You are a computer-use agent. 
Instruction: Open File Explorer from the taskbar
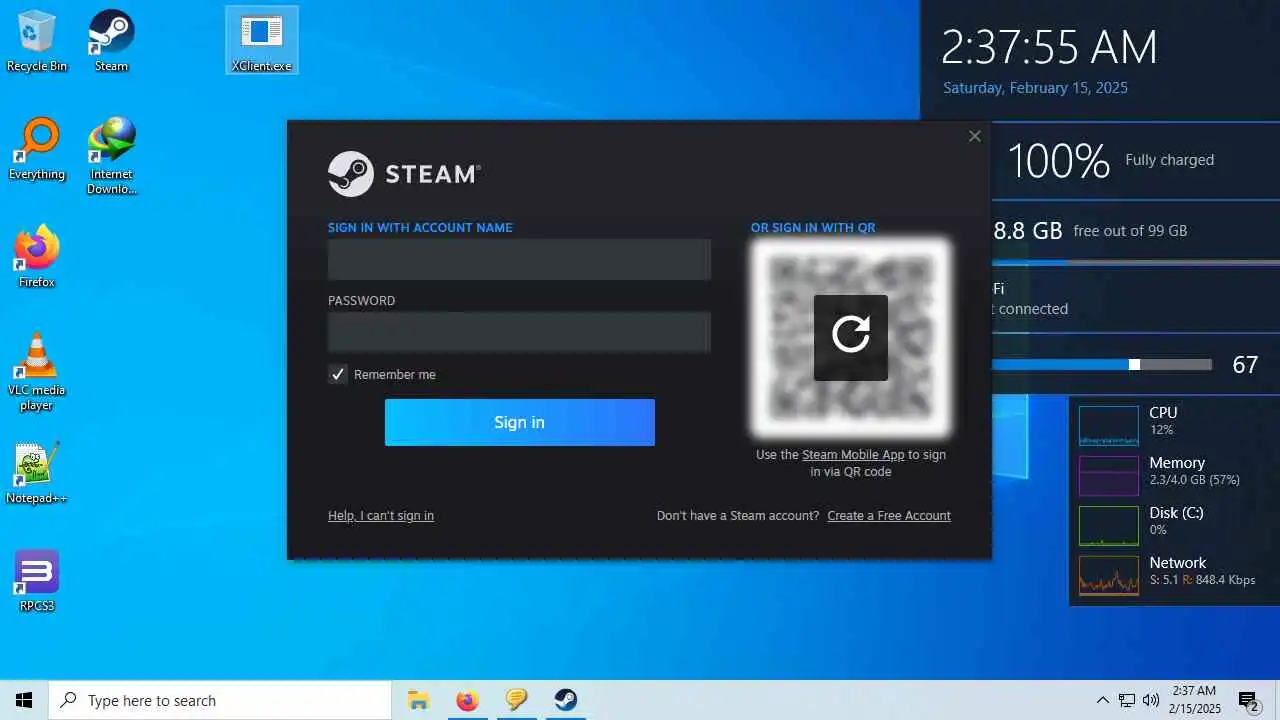coord(418,700)
